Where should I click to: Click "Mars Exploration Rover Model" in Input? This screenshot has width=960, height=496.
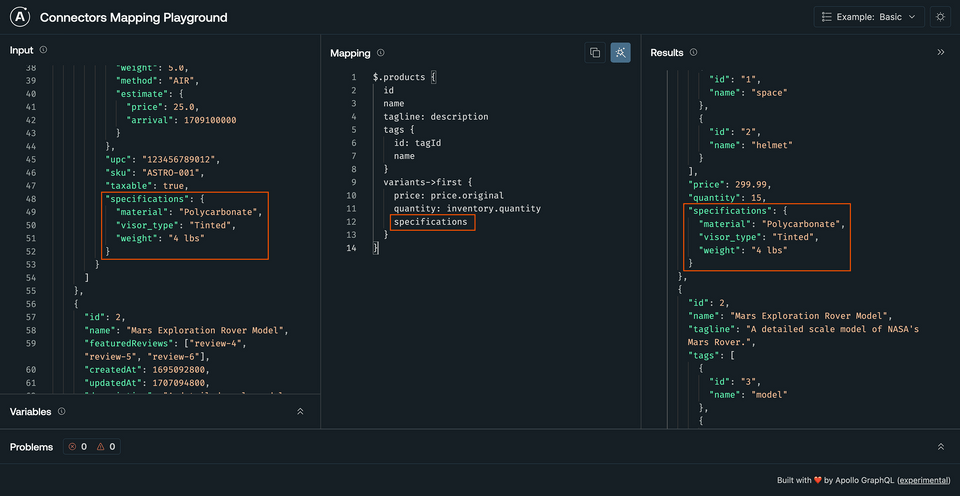tap(204, 331)
